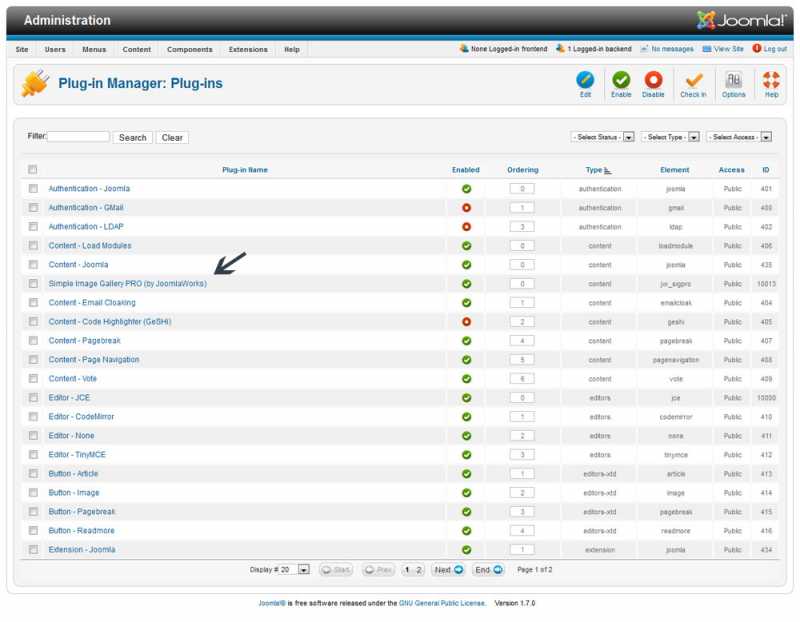Click the Check In toolbar icon

click(693, 84)
